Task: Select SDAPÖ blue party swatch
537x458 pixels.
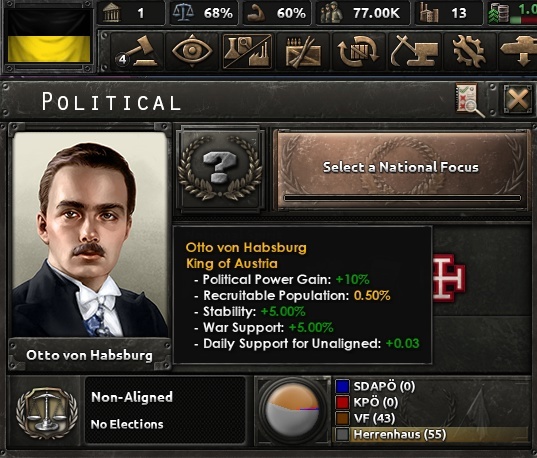Action: (342, 386)
